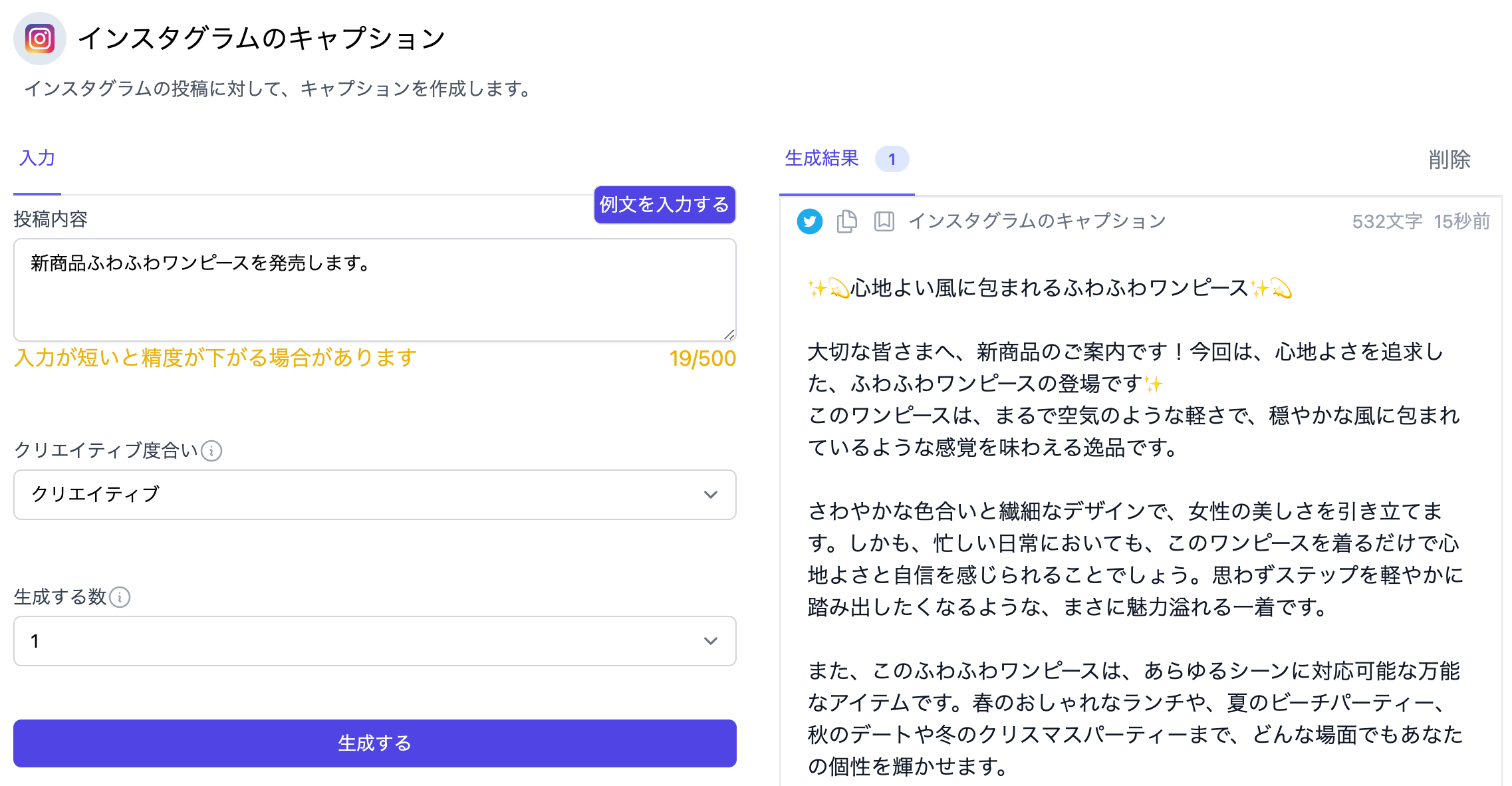Click the textarea resize handle
The width and height of the screenshot is (1512, 786).
729,335
